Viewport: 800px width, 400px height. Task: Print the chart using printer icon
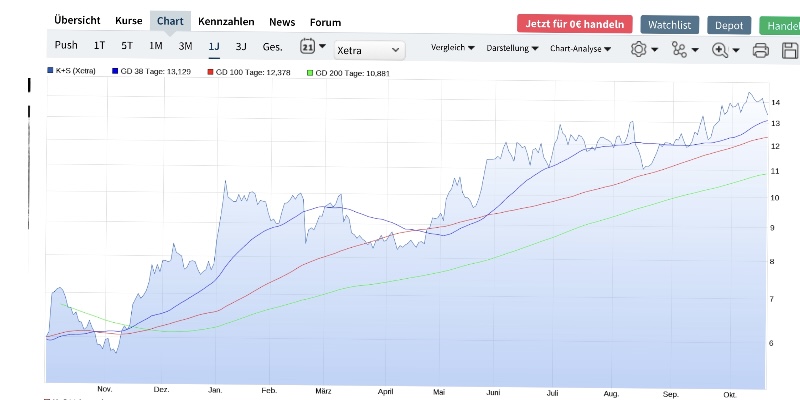(760, 50)
